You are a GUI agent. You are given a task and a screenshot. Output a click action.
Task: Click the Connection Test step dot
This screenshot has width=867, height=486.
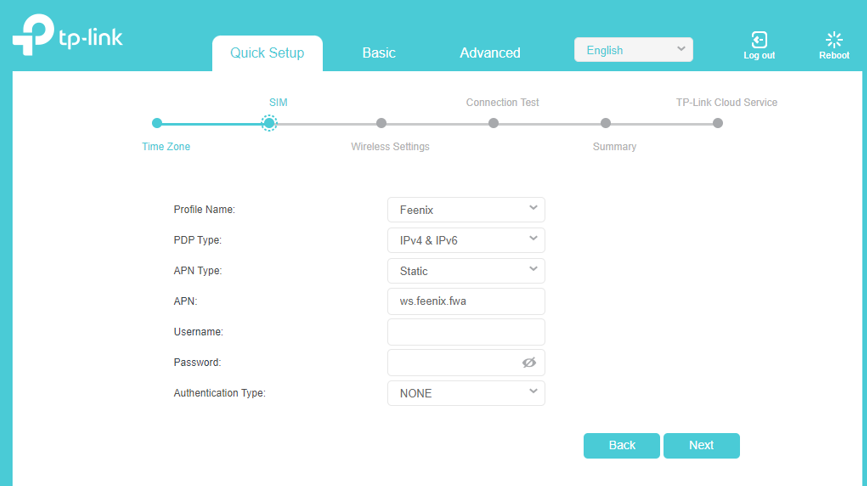pyautogui.click(x=494, y=123)
